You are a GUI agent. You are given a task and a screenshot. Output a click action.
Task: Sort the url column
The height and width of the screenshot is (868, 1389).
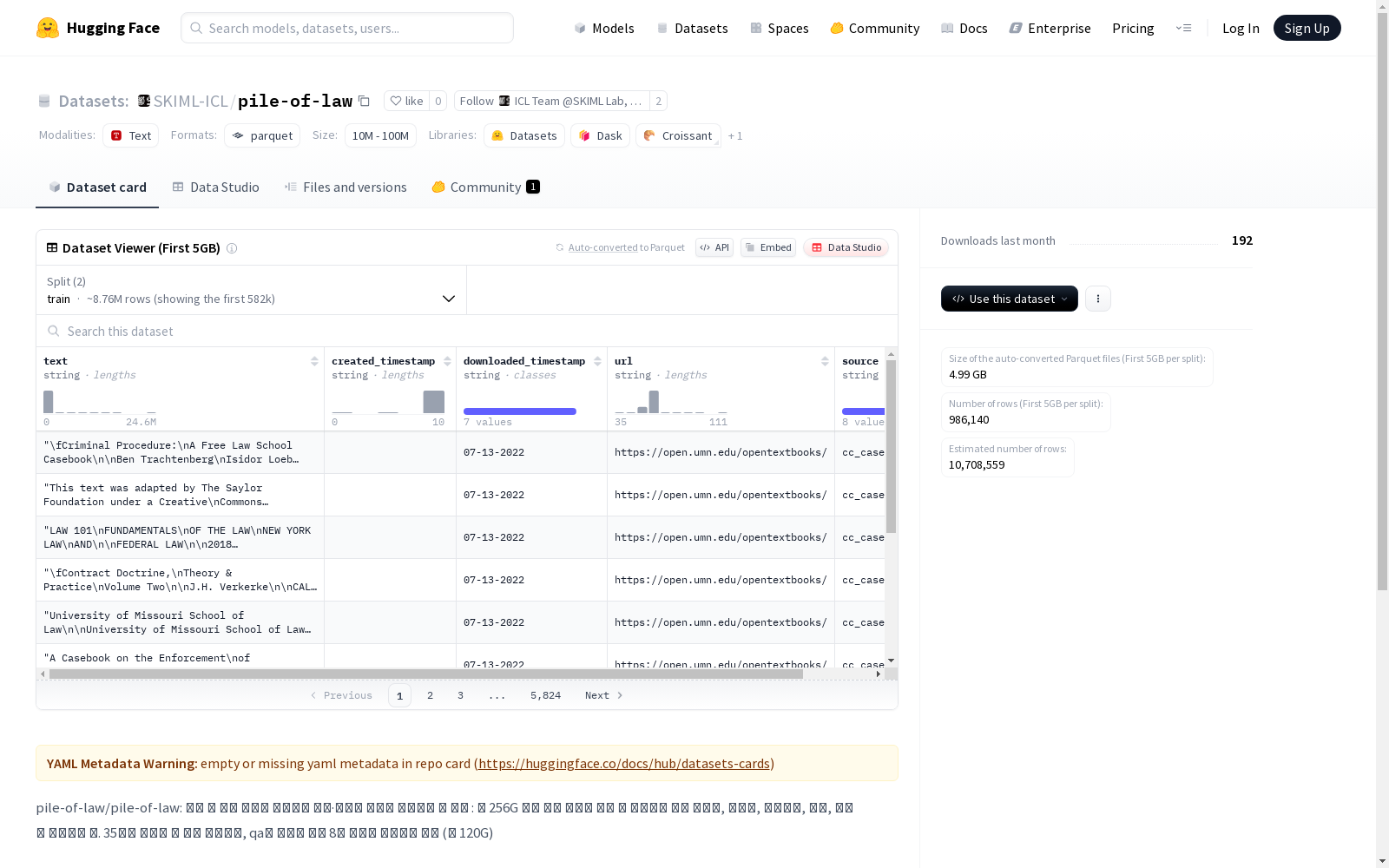pos(825,361)
